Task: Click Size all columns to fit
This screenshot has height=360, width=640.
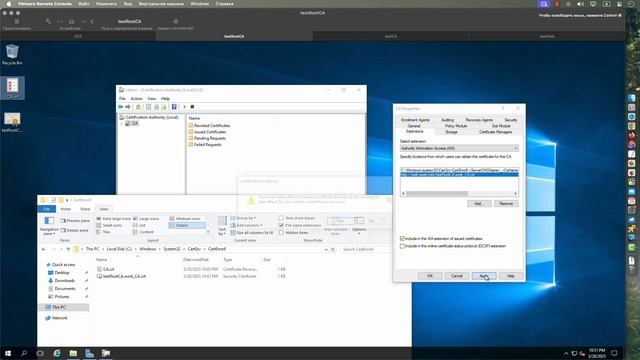Action: [252, 233]
